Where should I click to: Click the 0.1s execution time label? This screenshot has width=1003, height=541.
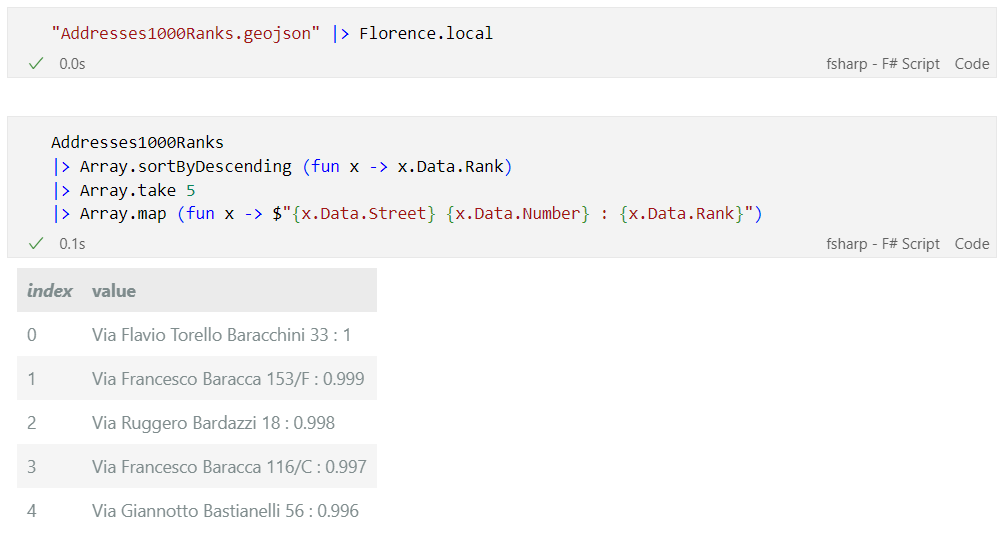[72, 244]
